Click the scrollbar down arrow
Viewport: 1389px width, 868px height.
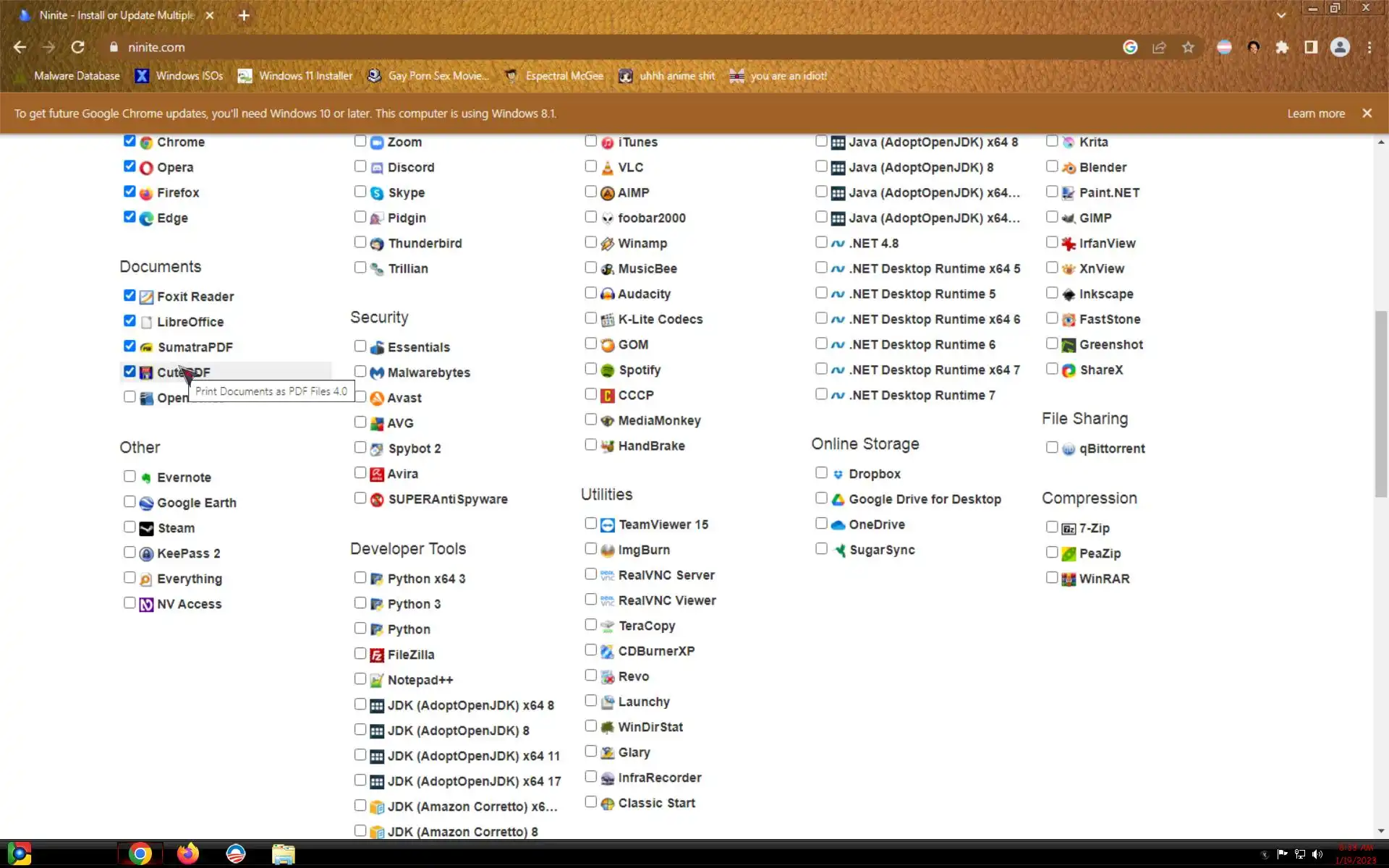(x=1381, y=831)
